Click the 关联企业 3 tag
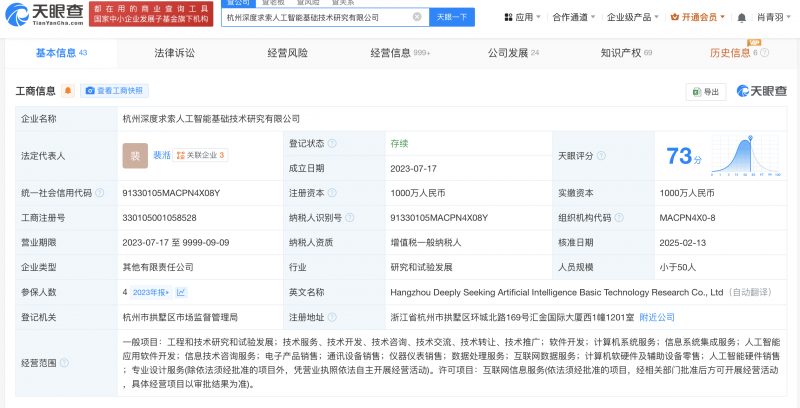 click(200, 156)
